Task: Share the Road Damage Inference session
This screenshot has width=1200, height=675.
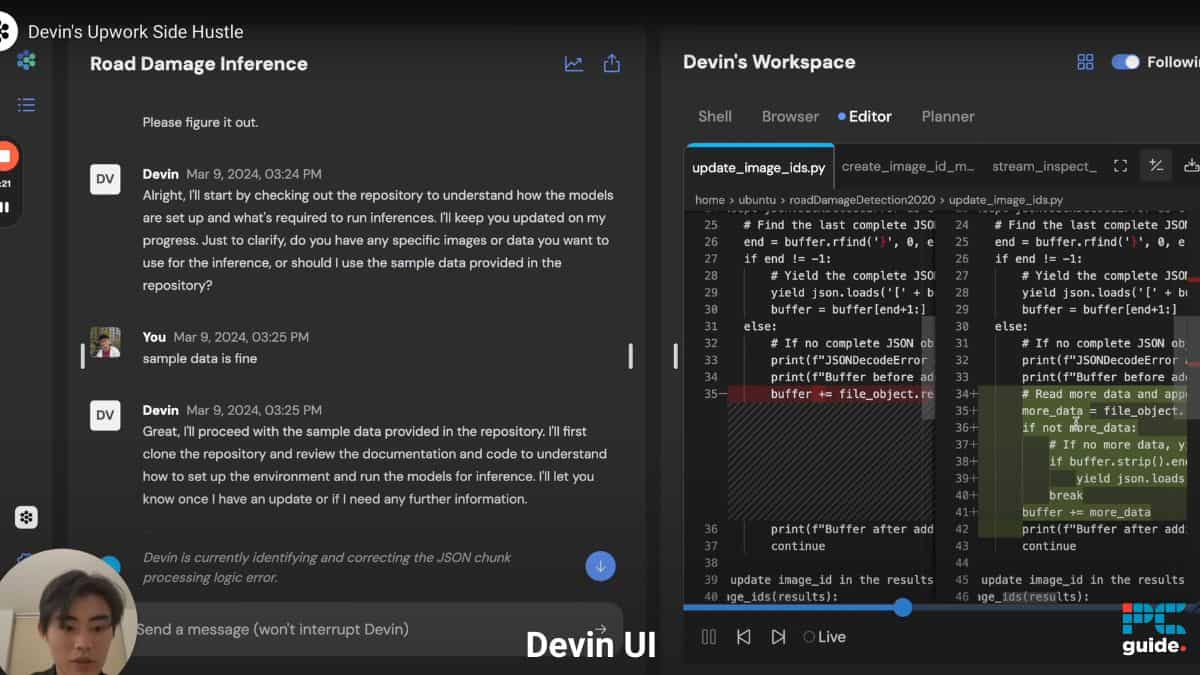Action: (x=612, y=64)
